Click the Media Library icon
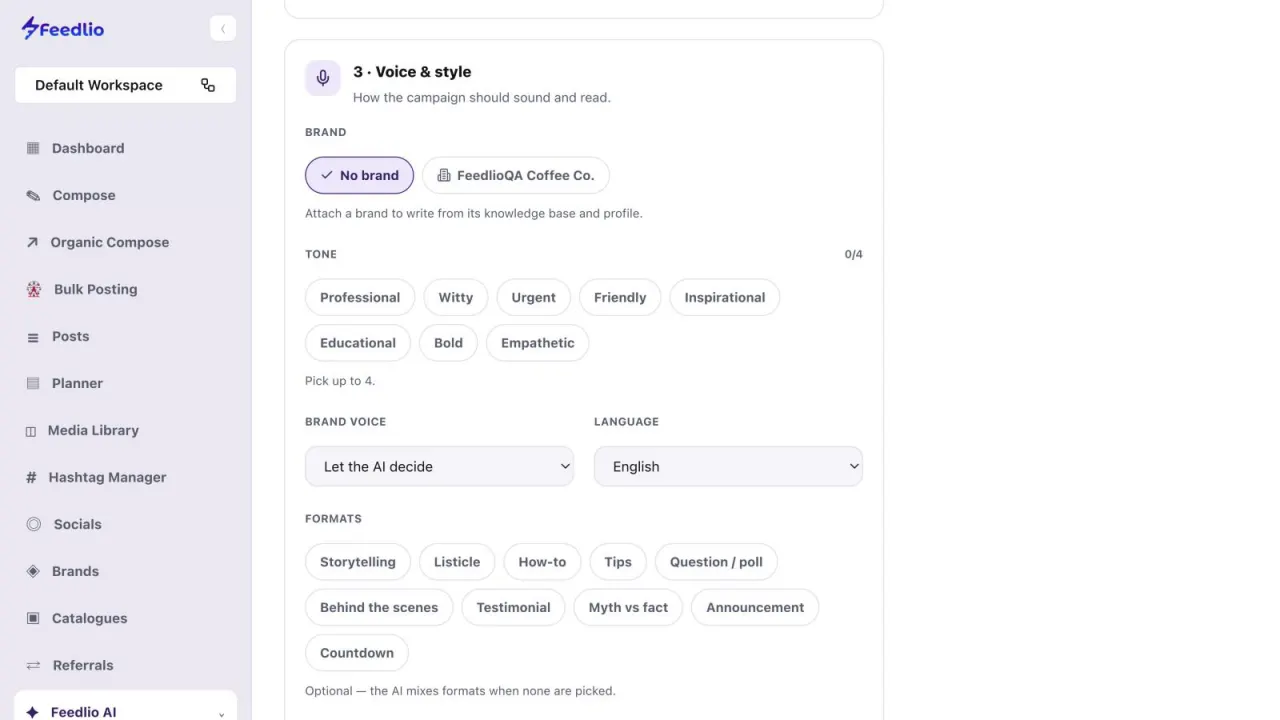1280x720 pixels. (31, 431)
